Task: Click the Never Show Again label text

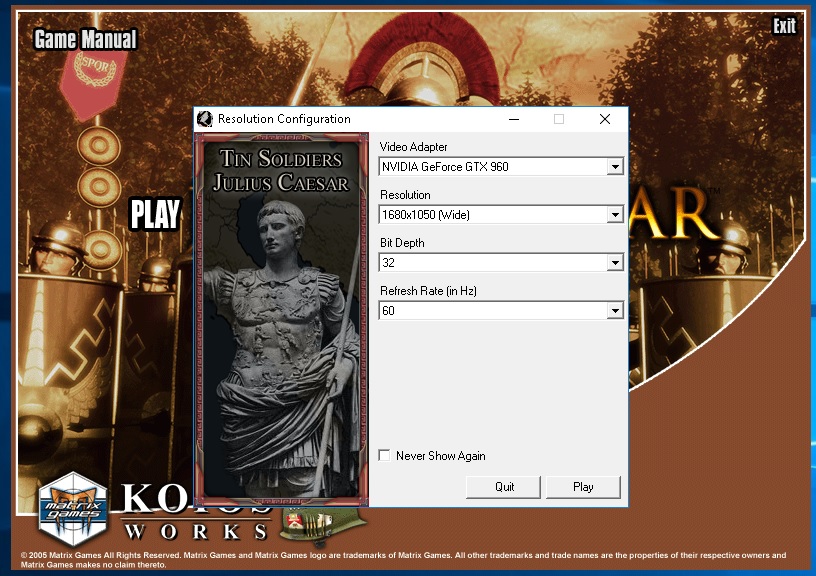Action: coord(440,456)
